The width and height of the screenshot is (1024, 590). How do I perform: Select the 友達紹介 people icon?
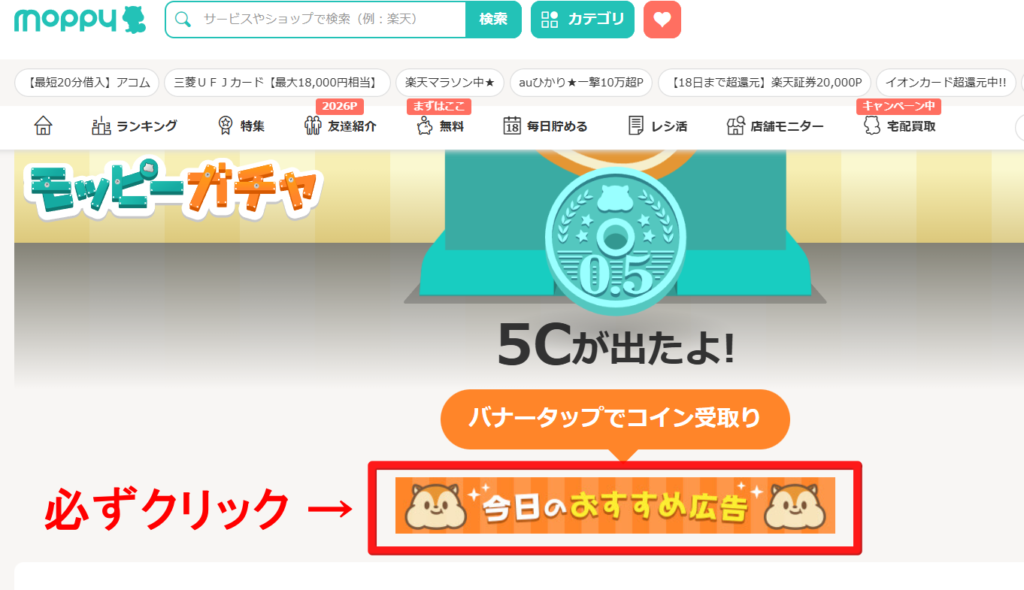313,125
